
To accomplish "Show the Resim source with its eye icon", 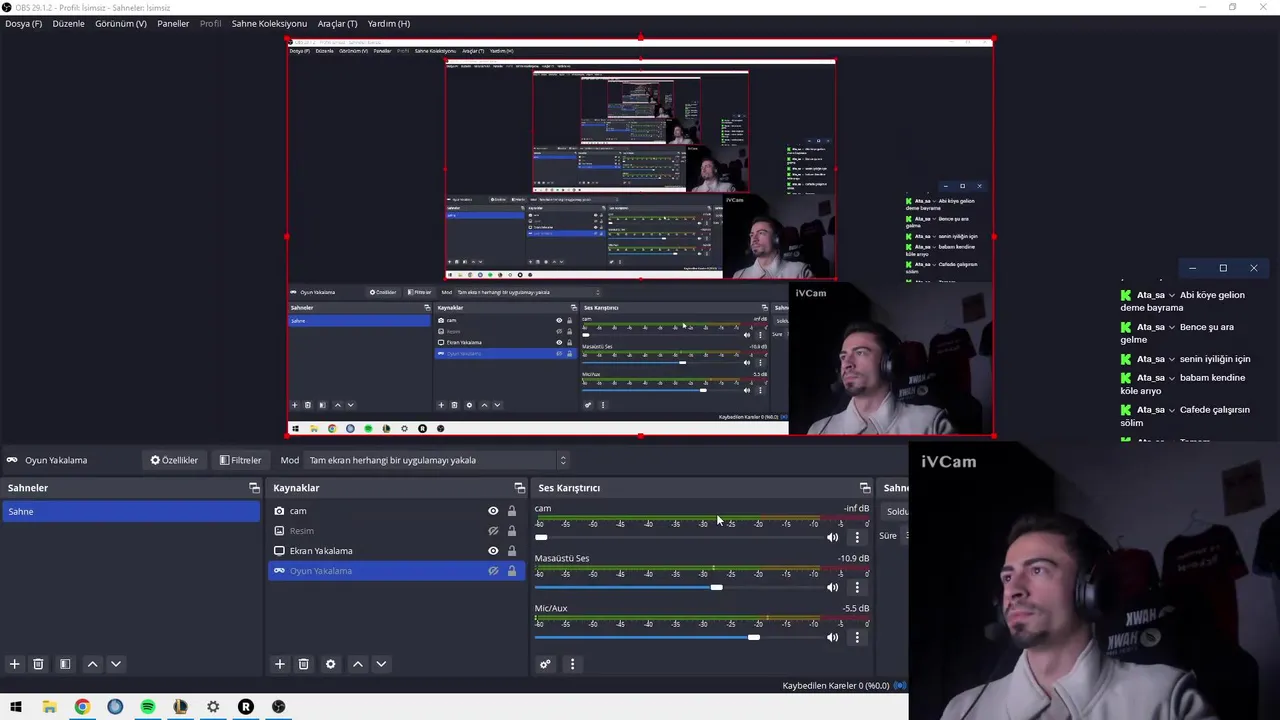I will point(493,531).
